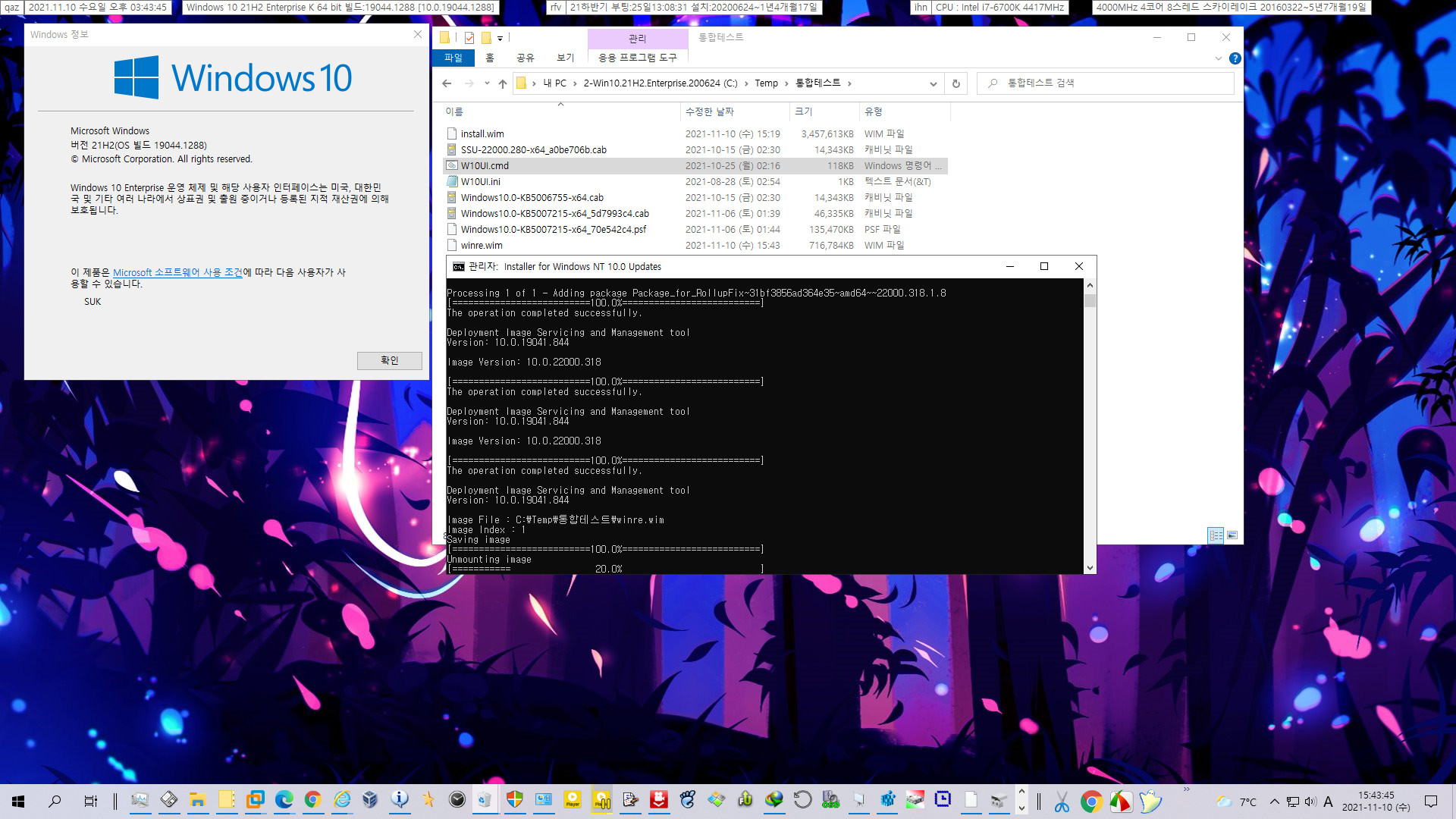This screenshot has width=1456, height=819.
Task: Open the VMware overlapping squares taskbar icon
Action: [x=256, y=800]
